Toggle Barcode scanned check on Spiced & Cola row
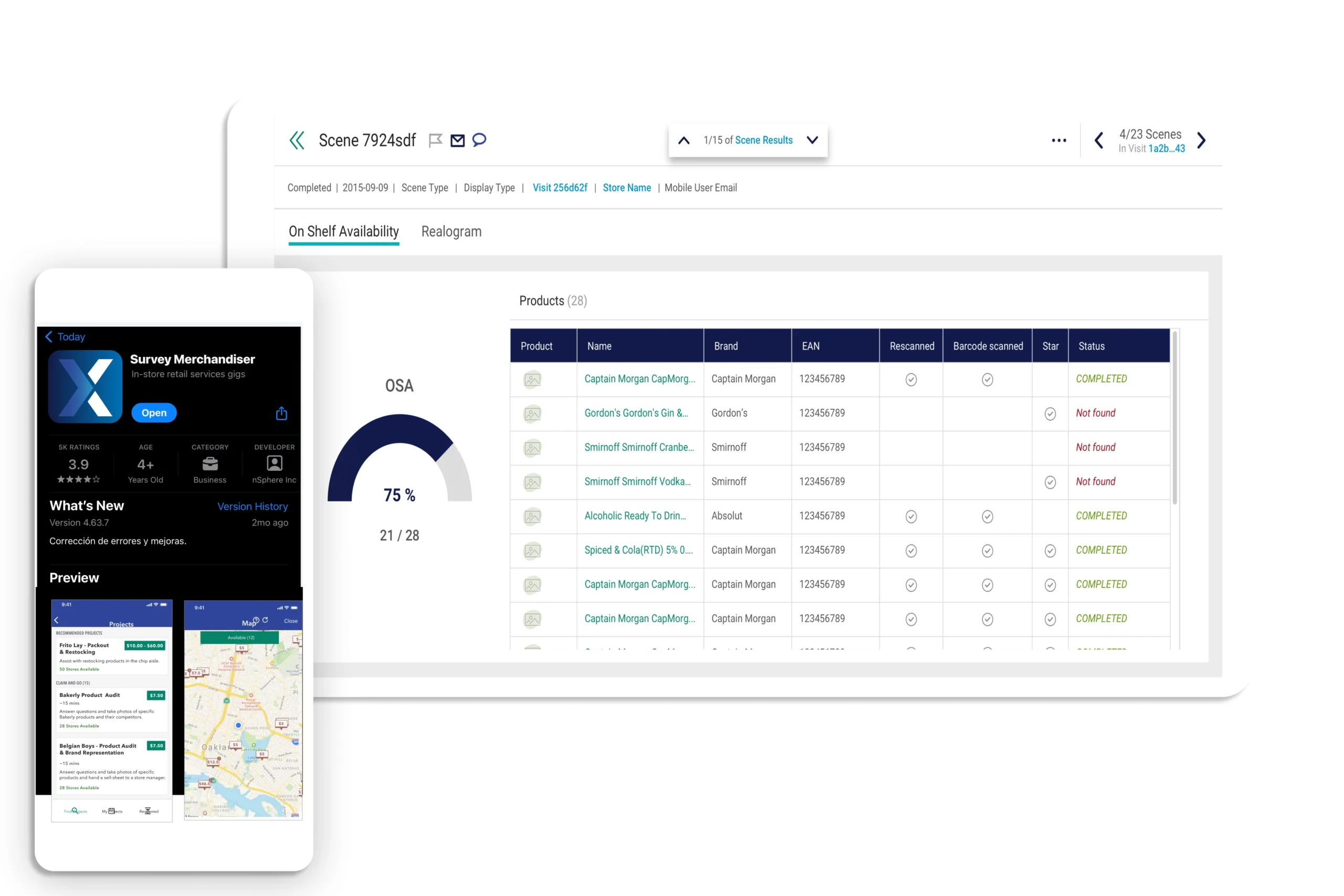The image size is (1344, 896). click(987, 551)
